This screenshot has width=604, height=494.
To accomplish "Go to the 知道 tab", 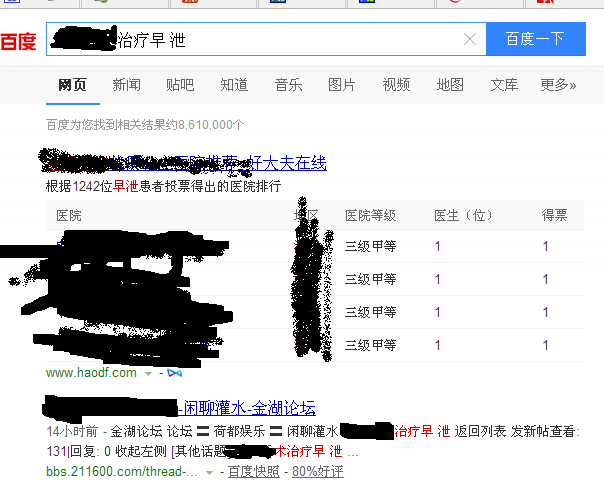I will pyautogui.click(x=234, y=85).
